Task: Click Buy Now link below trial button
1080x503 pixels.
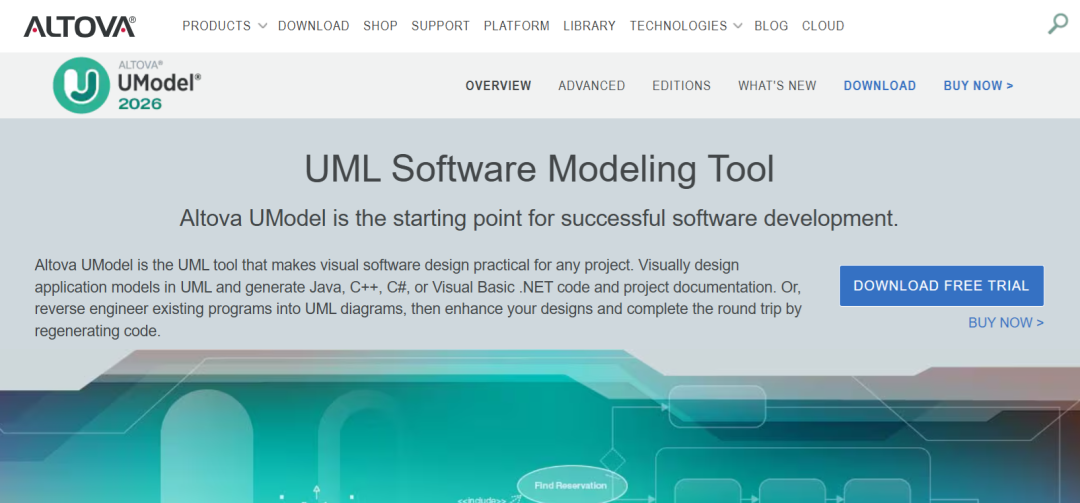Action: (x=1006, y=322)
